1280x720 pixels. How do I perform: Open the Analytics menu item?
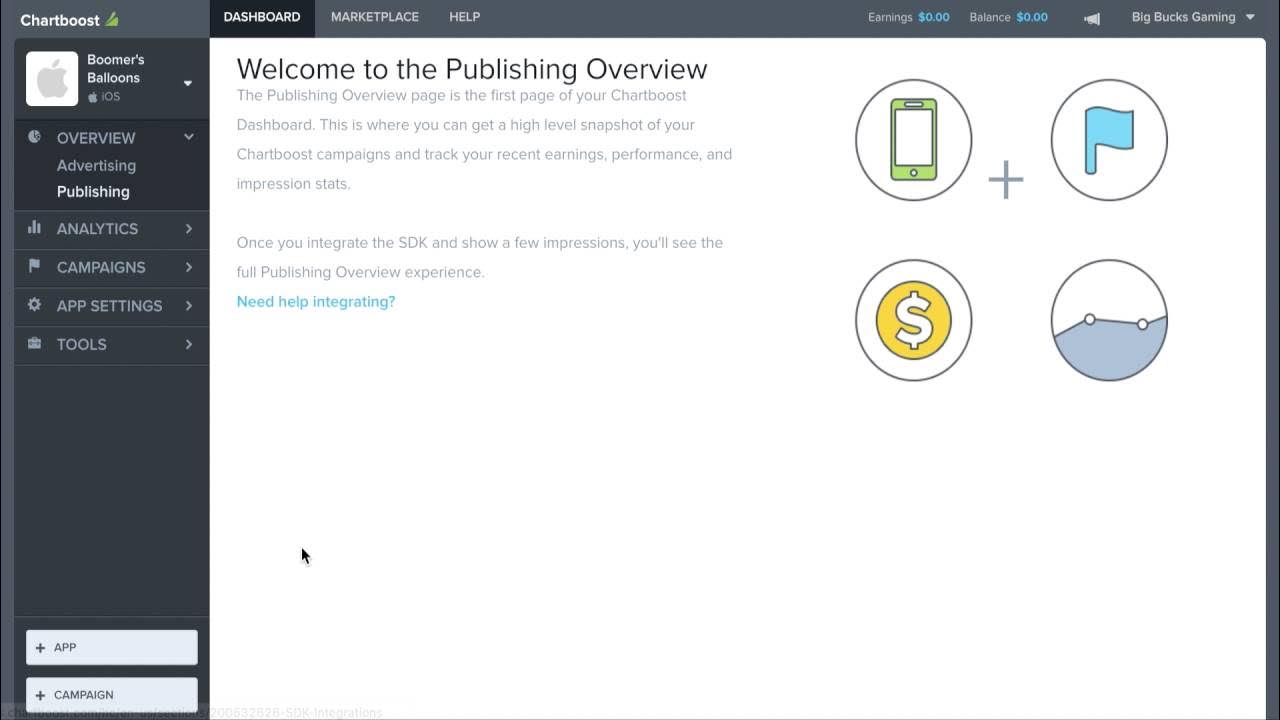[111, 229]
